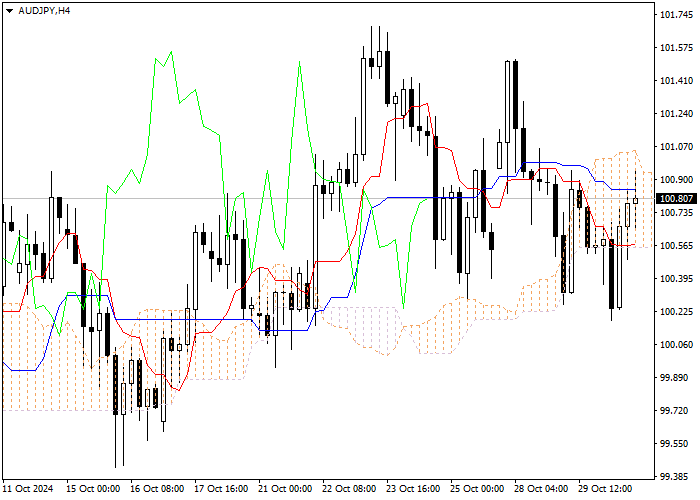Click the 101.410 price axis label
This screenshot has height=500, width=700.
point(676,81)
